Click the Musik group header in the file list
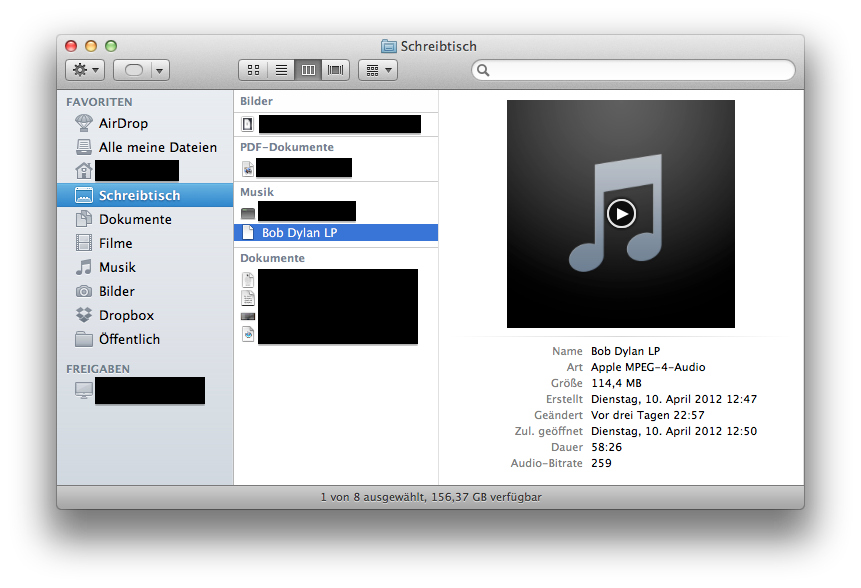861x588 pixels. point(257,192)
